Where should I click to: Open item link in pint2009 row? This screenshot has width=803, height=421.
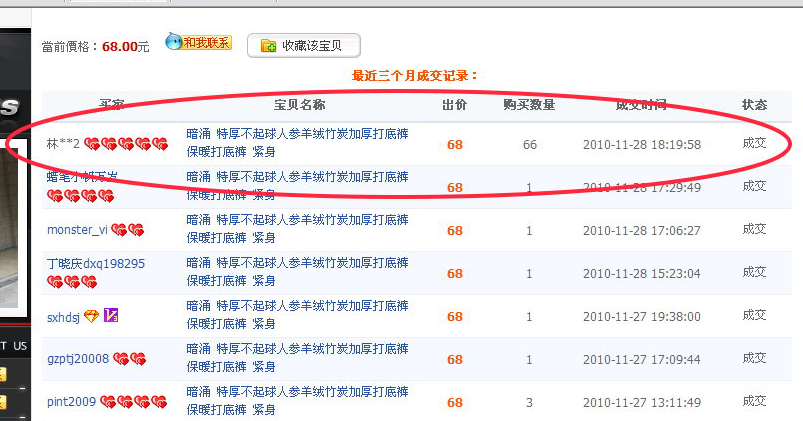pyautogui.click(x=297, y=401)
